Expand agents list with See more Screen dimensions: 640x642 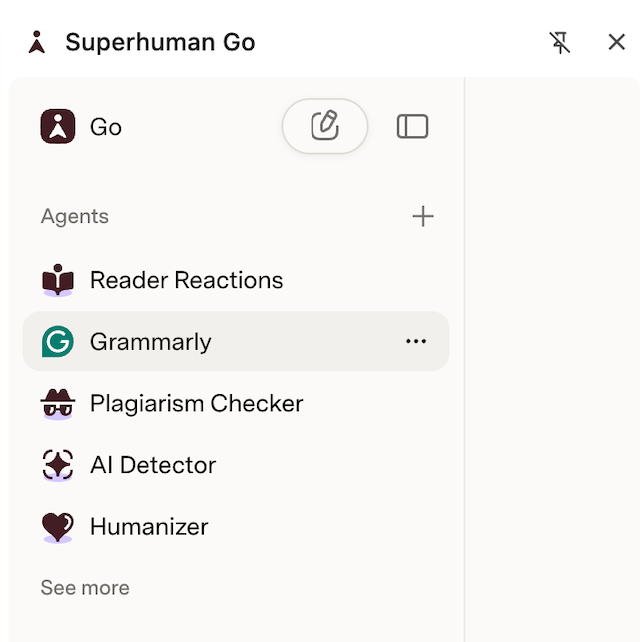click(85, 588)
